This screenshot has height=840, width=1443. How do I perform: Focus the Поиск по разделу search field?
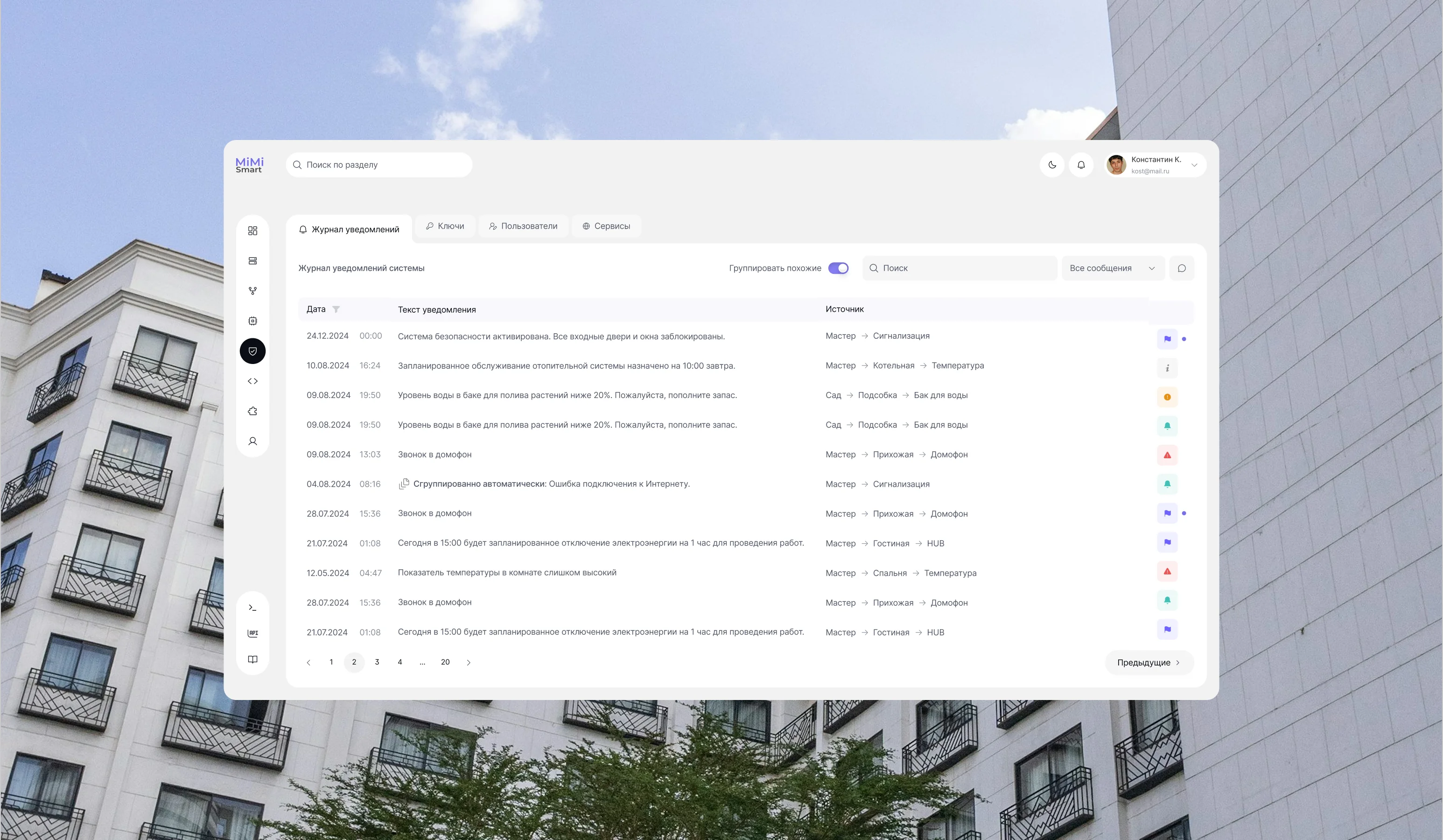point(379,165)
